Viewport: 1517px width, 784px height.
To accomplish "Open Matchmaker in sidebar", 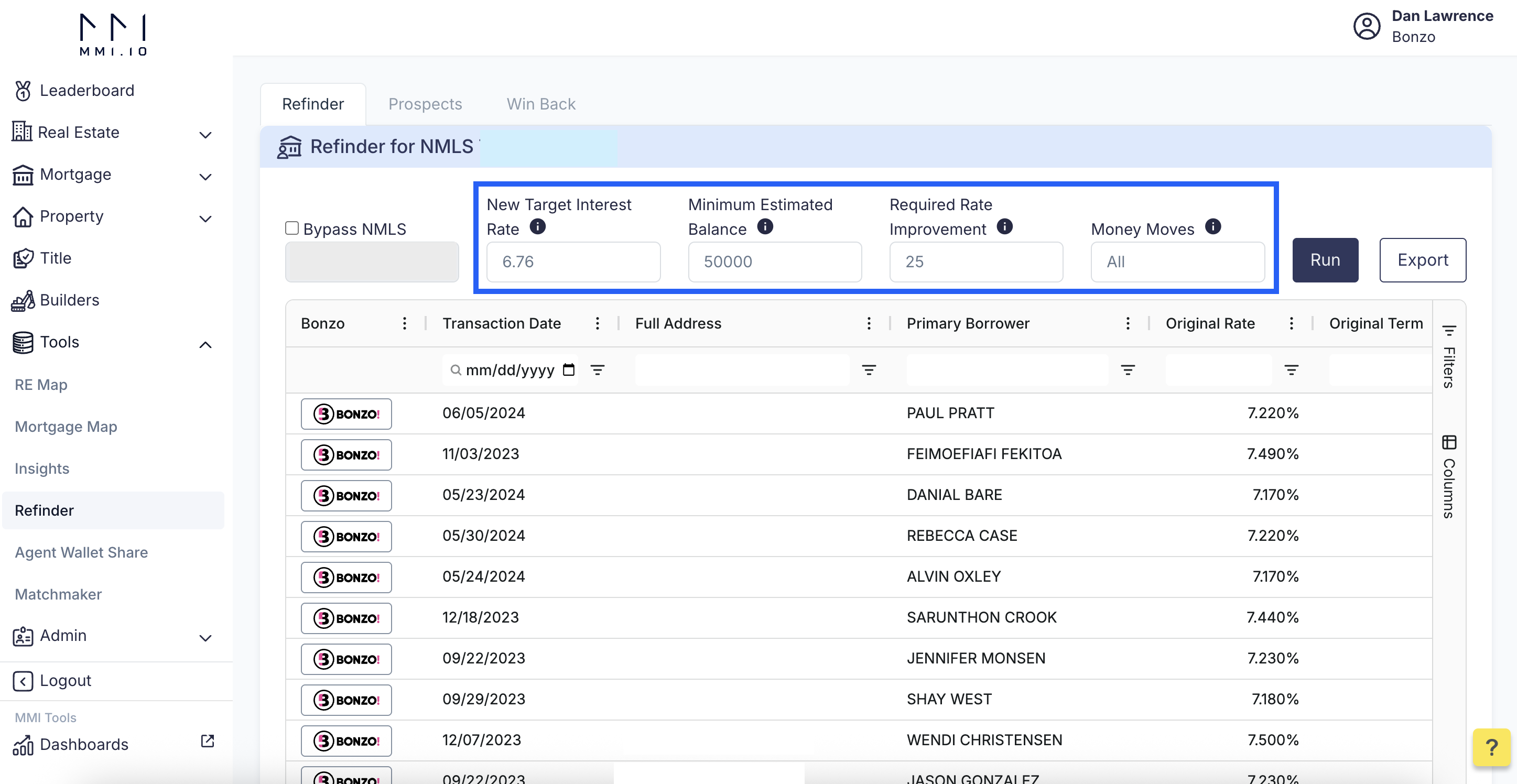I will [x=58, y=594].
